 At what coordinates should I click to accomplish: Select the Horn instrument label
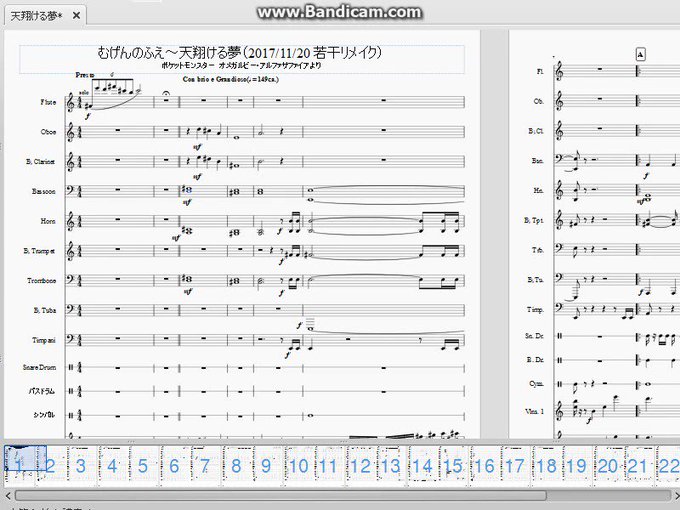[48, 221]
